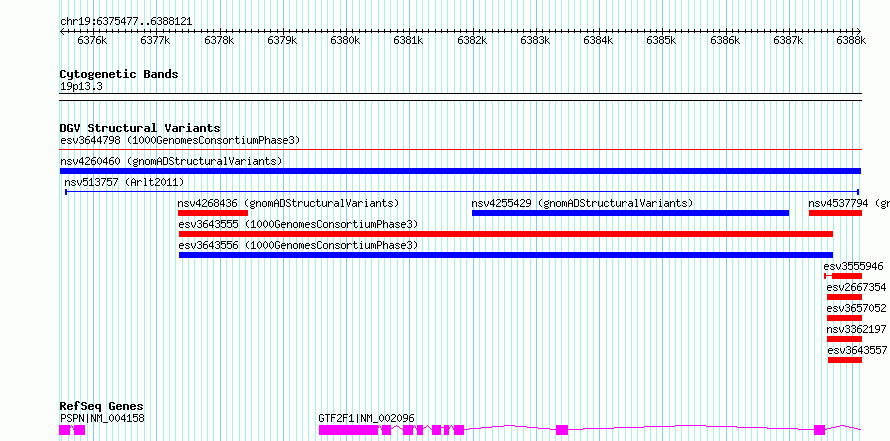Click the 6383k ruler tick label
The height and width of the screenshot is (441, 890).
click(x=535, y=41)
